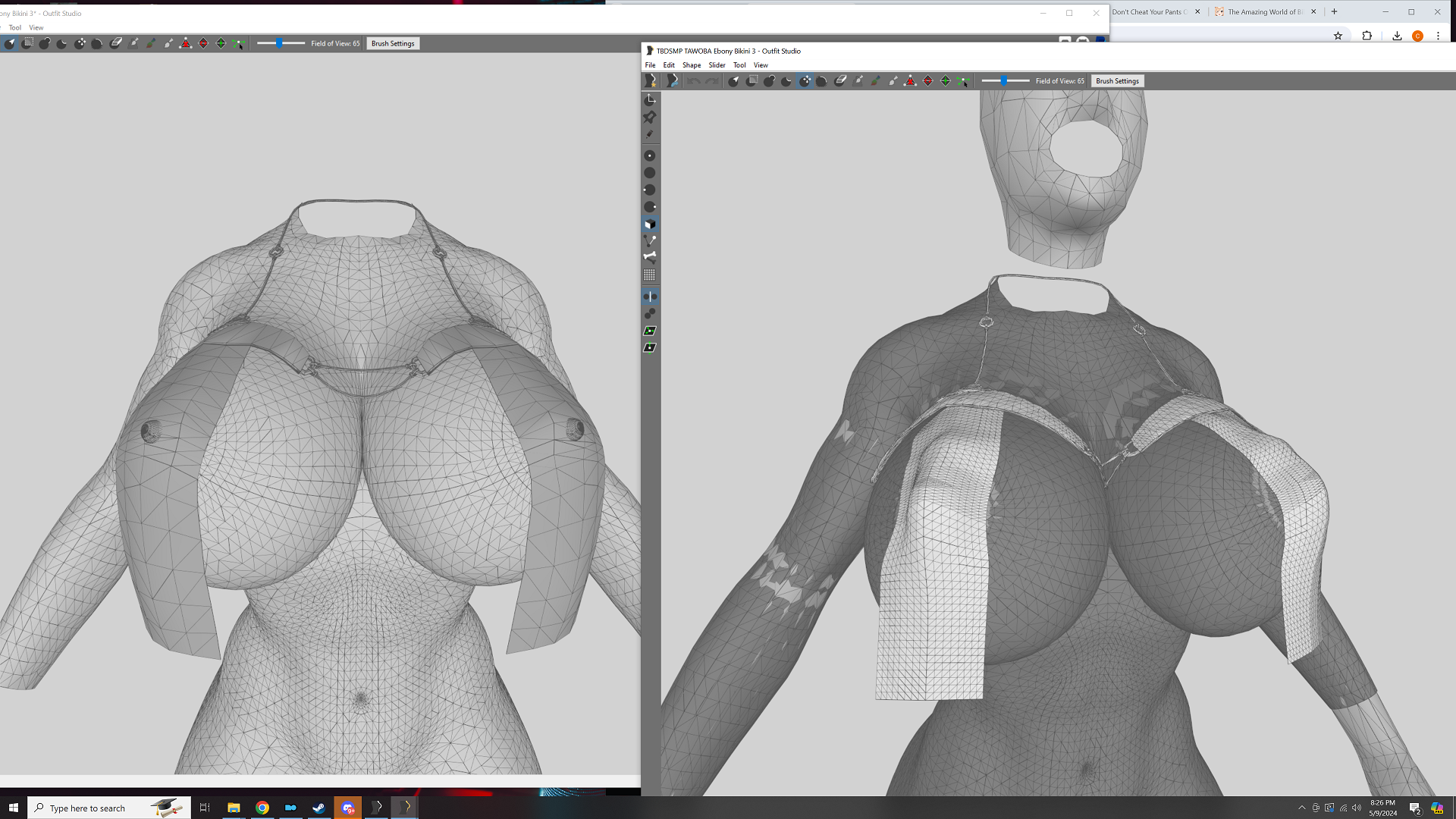Viewport: 1456px width, 819px height.
Task: Select the Alpha brush in front window
Action: pyautogui.click(x=893, y=81)
